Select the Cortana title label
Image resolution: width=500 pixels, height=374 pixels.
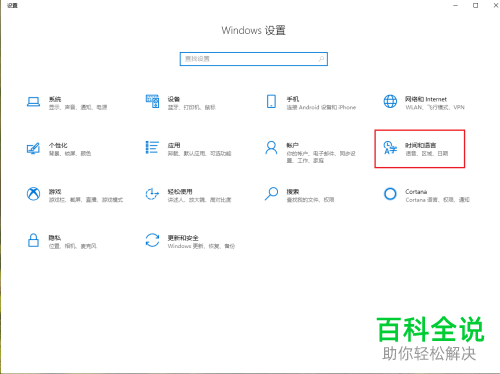click(x=416, y=192)
